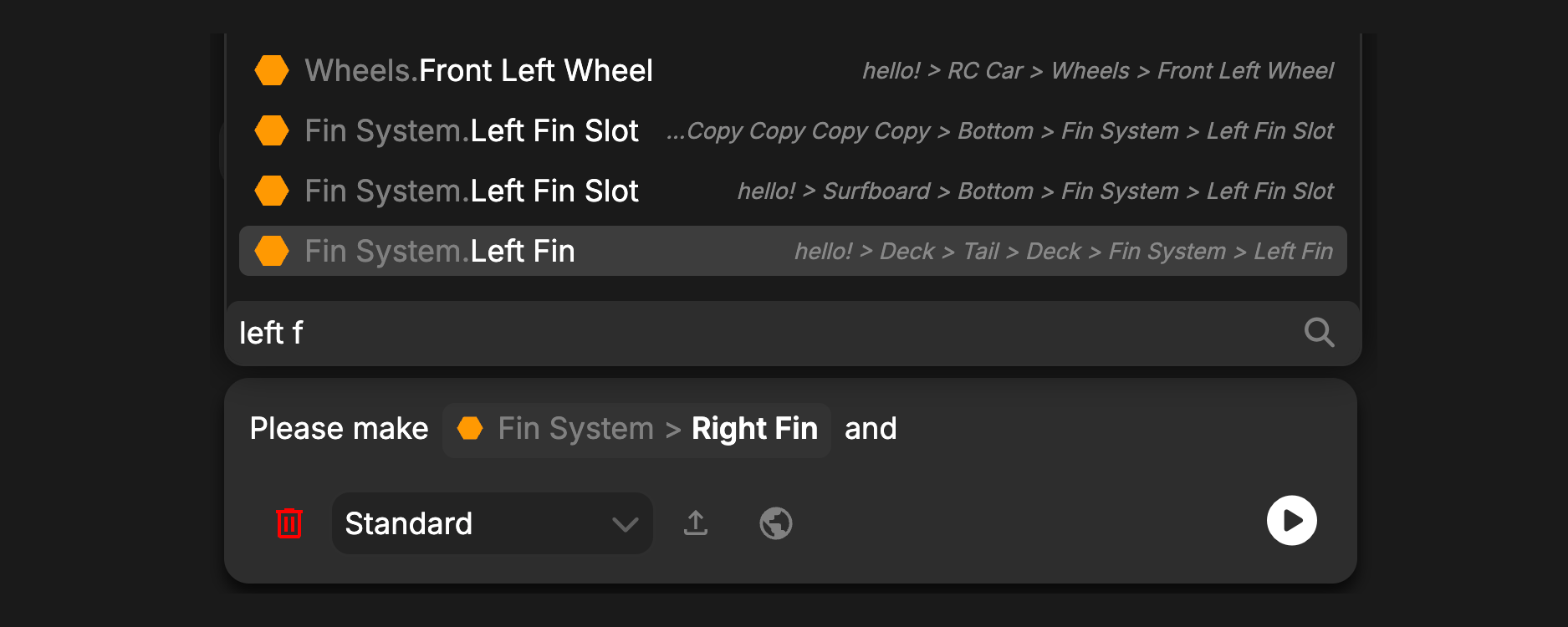Click breadcrumb path hello! > Deck > Tail
Screen dimensions: 1568x627
click(1063, 252)
